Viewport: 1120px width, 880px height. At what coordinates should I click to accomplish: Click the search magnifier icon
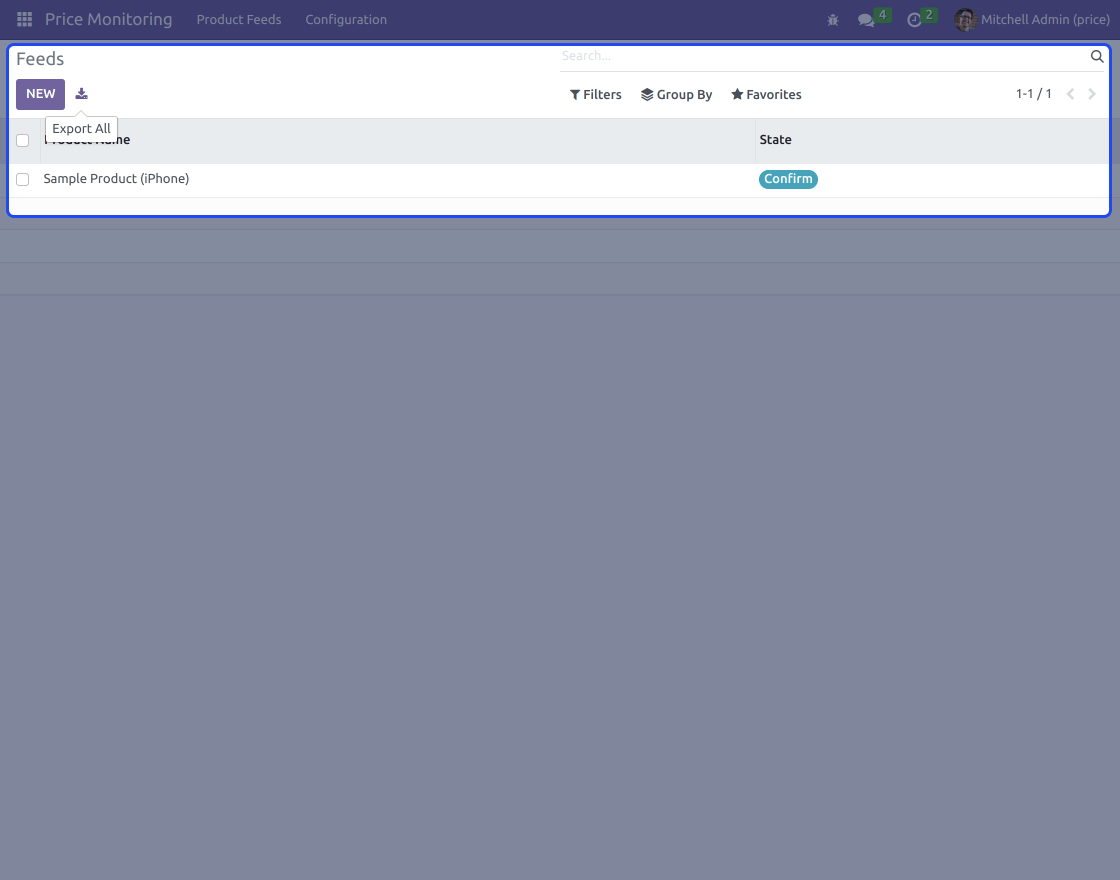point(1097,56)
